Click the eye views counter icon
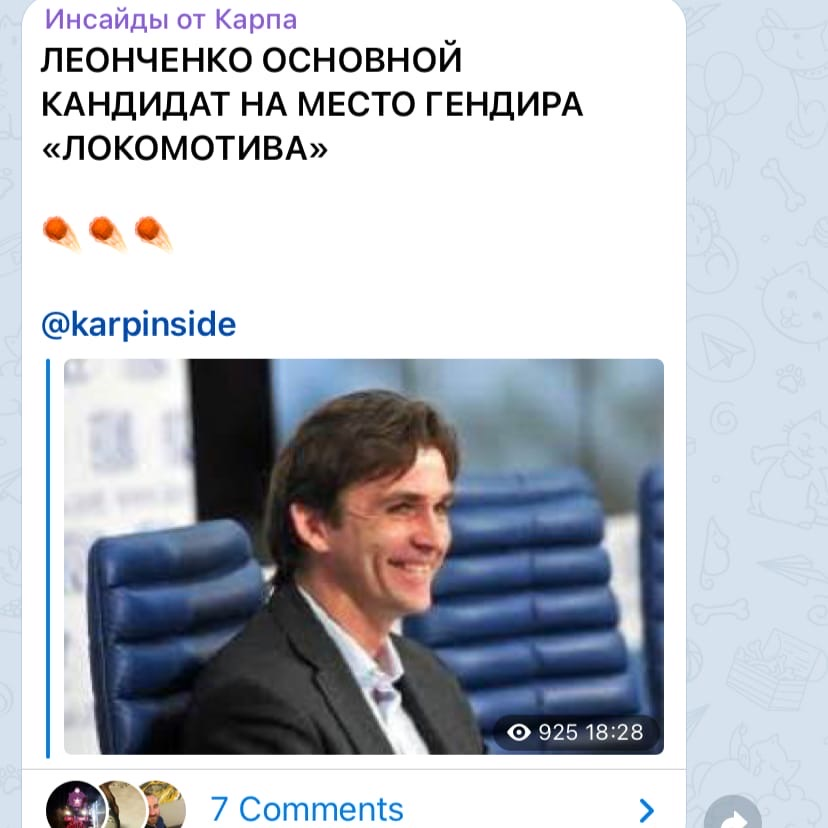828x828 pixels. click(519, 732)
